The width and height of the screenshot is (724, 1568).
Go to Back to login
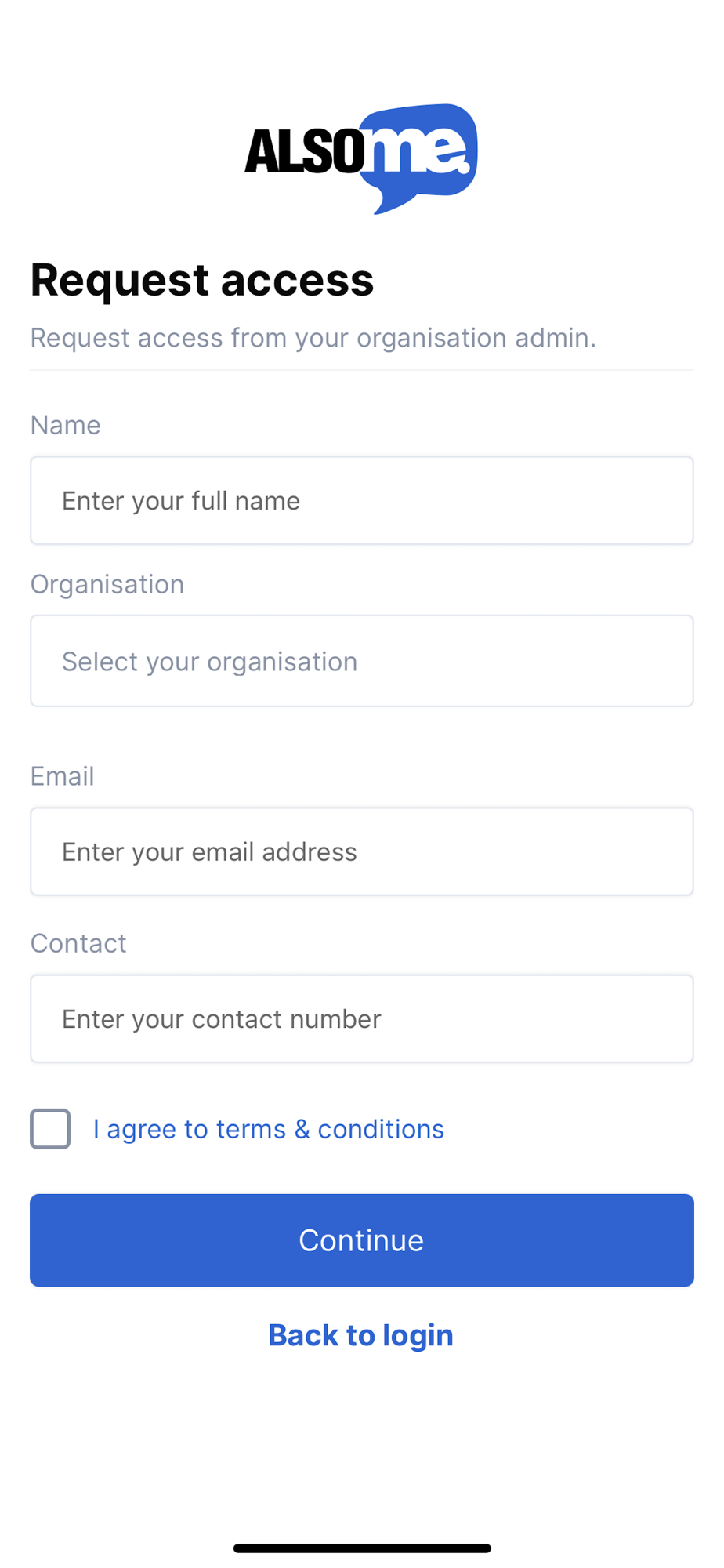361,1335
